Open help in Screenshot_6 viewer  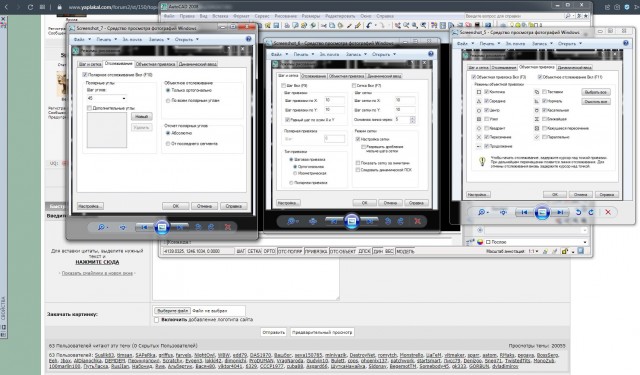tap(431, 54)
